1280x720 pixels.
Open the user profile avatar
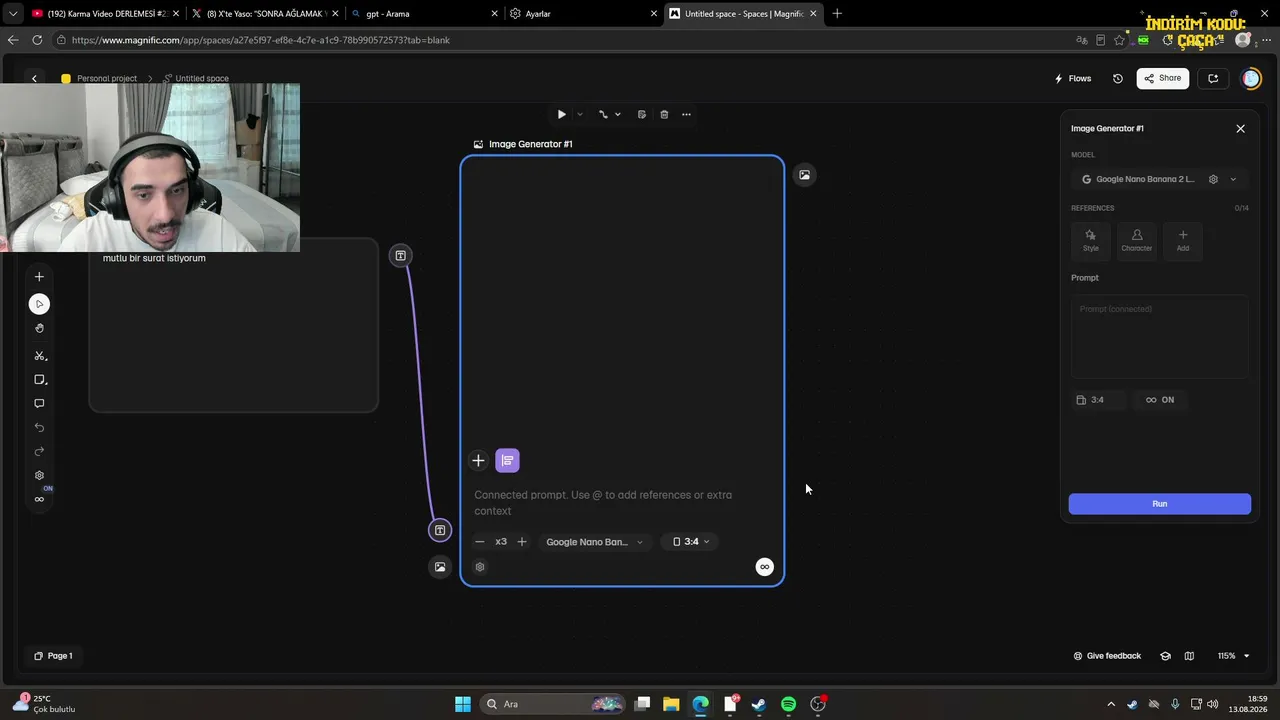click(x=1251, y=79)
